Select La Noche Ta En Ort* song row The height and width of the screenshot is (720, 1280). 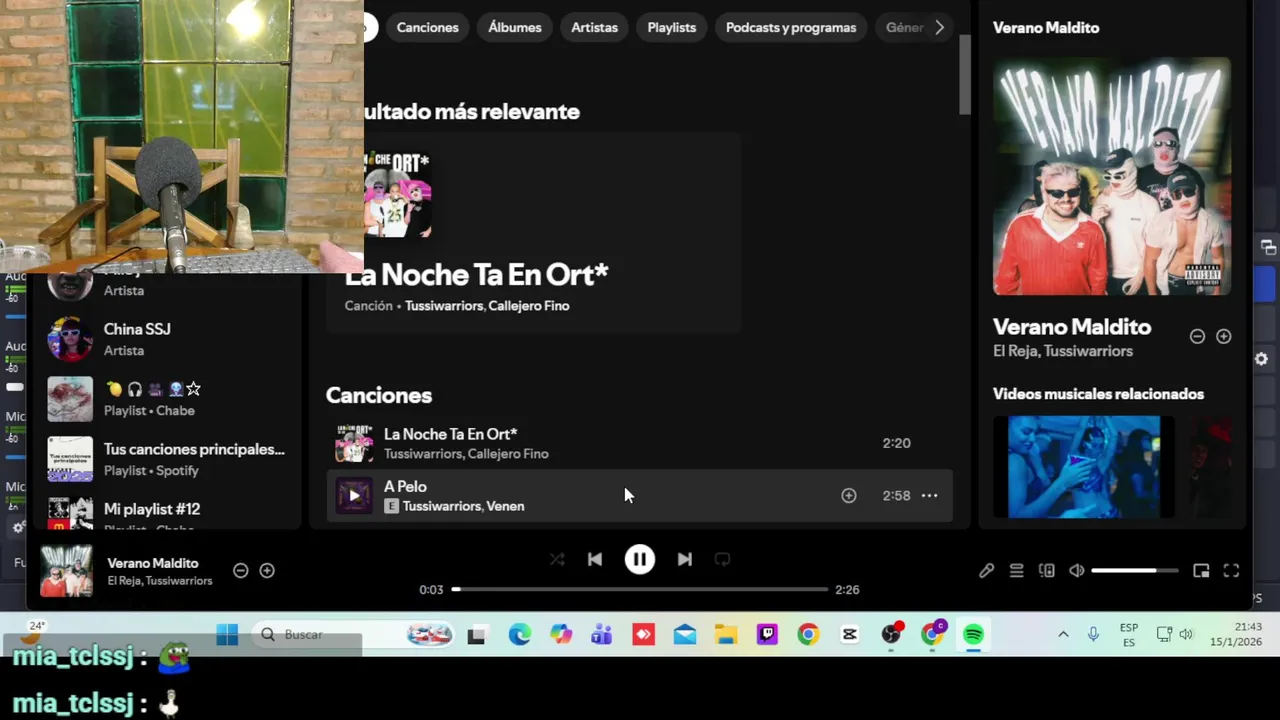[640, 443]
